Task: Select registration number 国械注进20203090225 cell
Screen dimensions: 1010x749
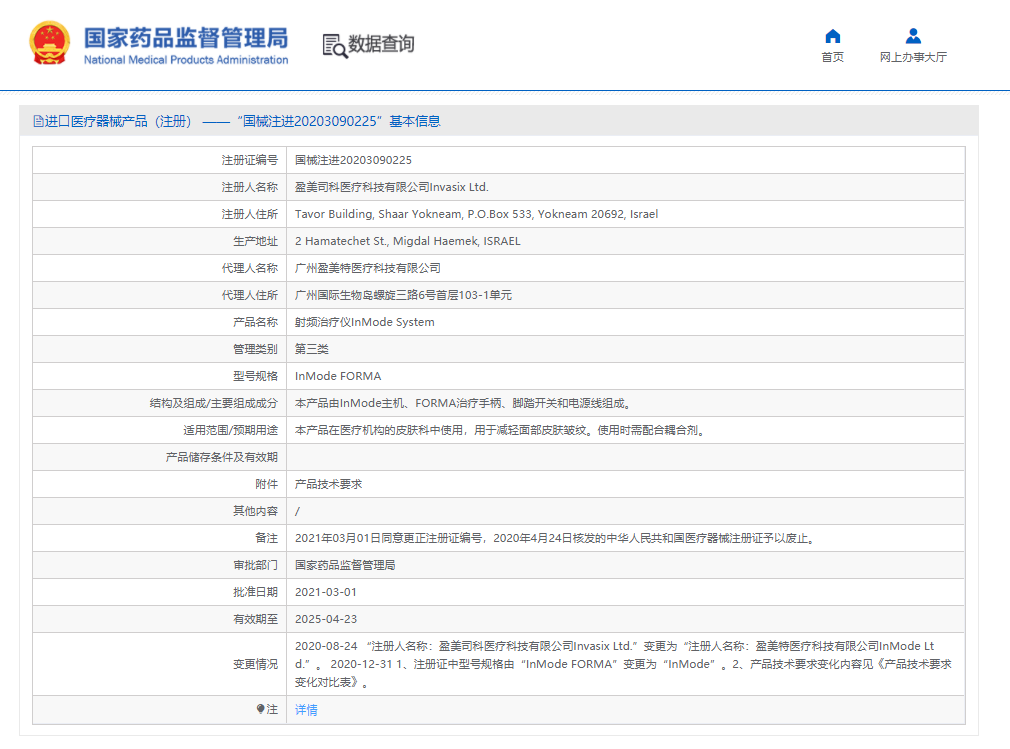Action: 353,160
